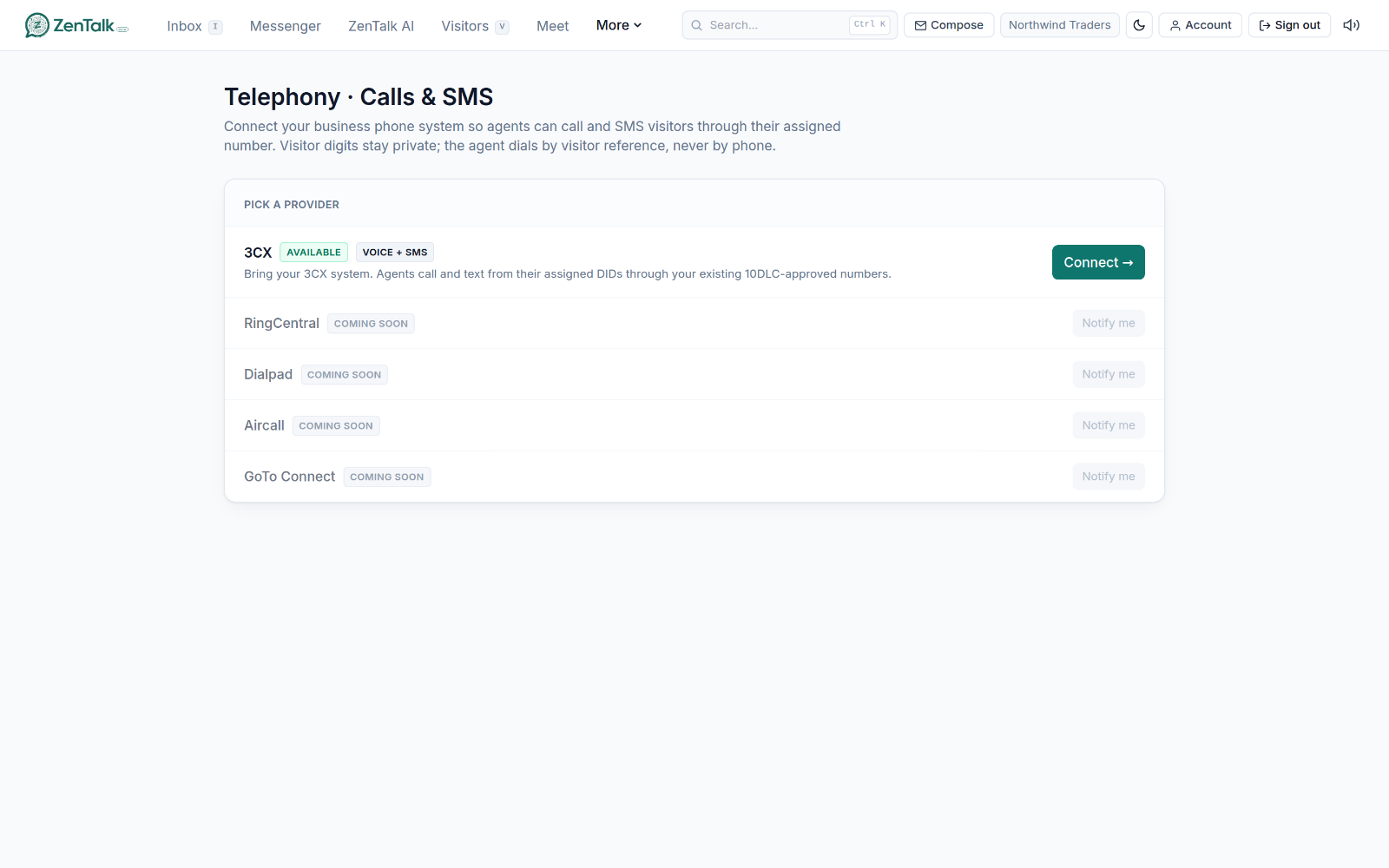Open Account settings
1389x868 pixels.
coord(1200,25)
